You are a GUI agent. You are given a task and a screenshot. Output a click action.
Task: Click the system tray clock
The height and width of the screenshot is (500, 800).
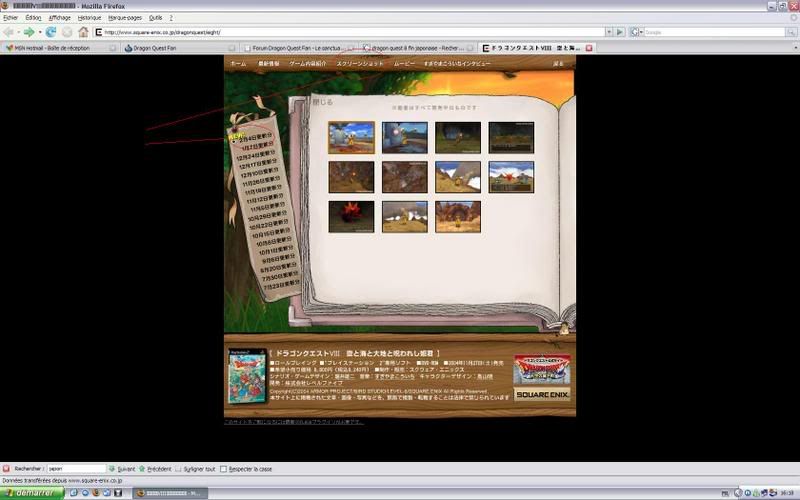tap(788, 493)
